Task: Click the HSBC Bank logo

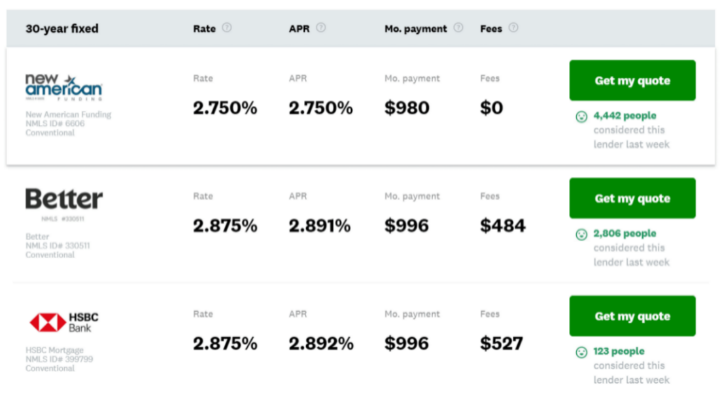Action: (x=64, y=322)
